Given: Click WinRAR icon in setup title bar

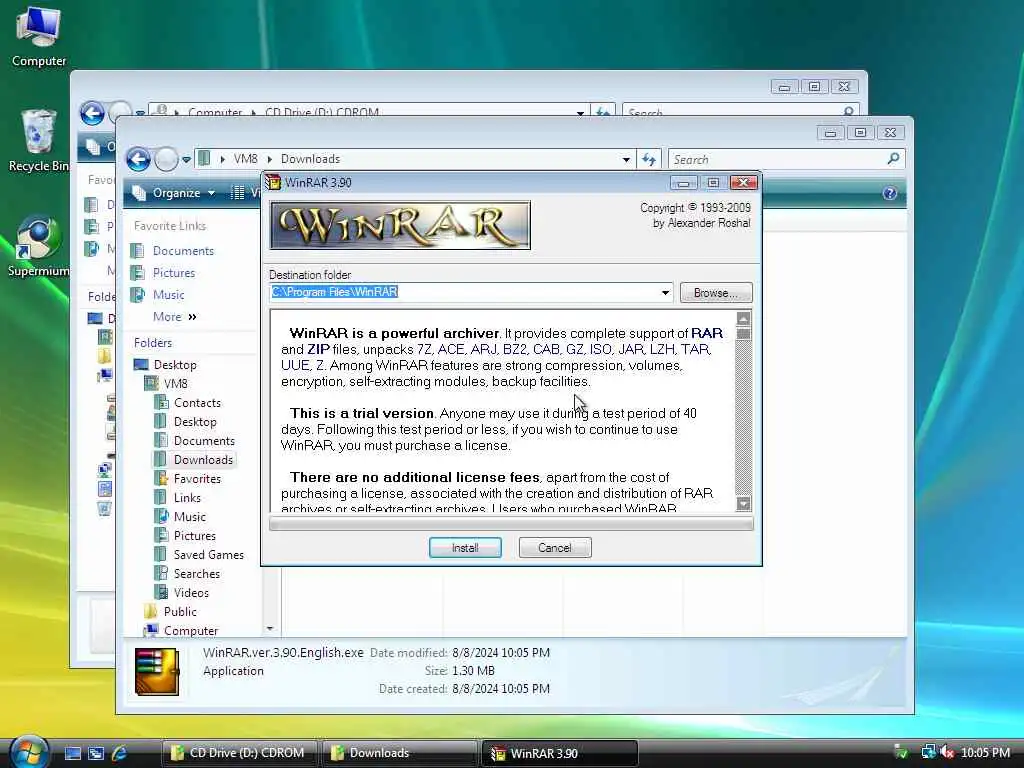Looking at the screenshot, I should [x=273, y=182].
